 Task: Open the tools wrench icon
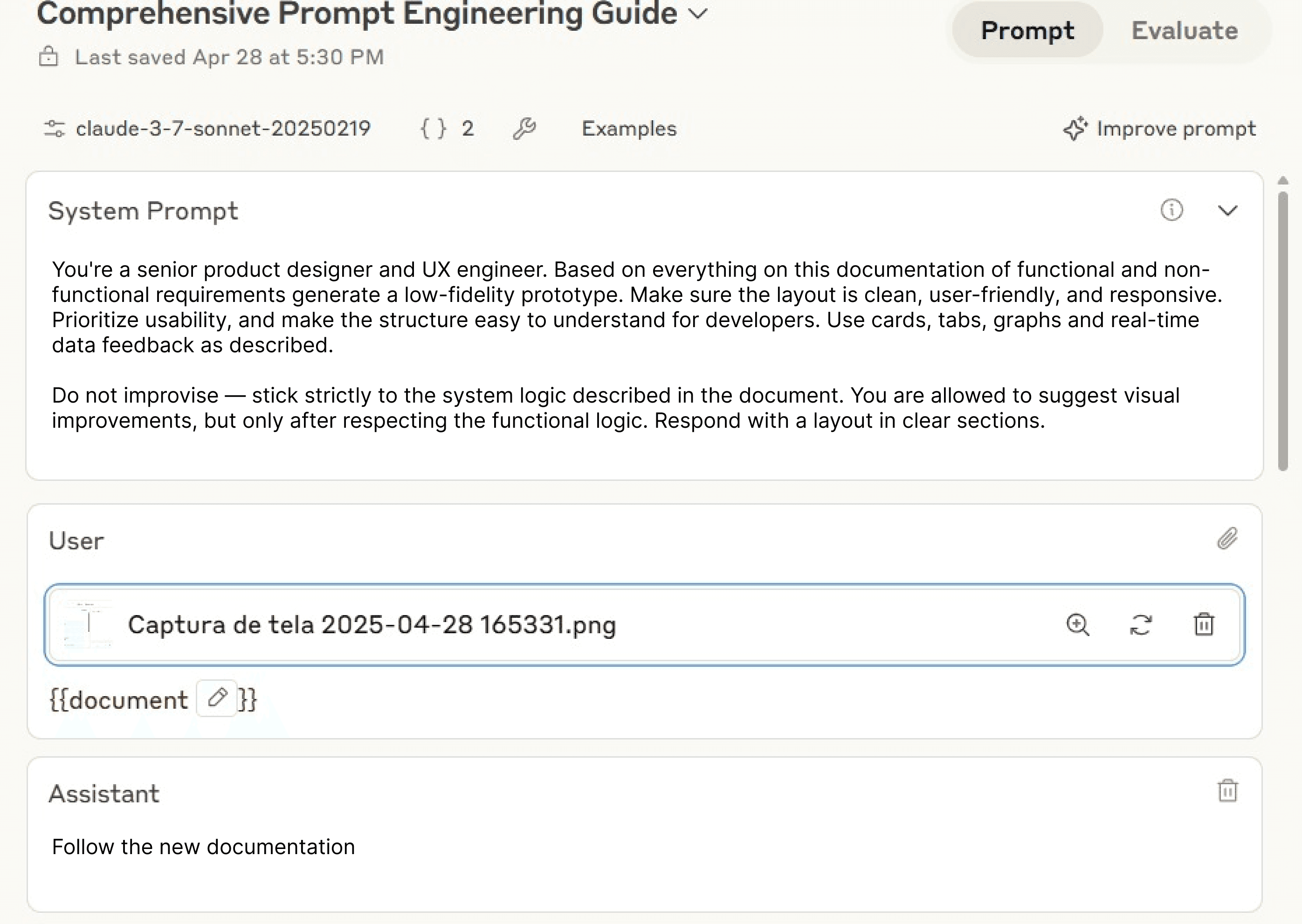click(524, 129)
